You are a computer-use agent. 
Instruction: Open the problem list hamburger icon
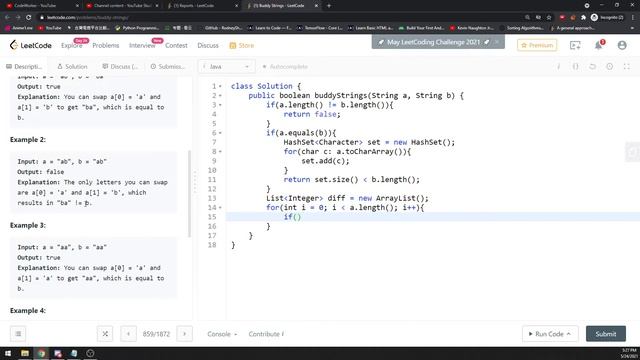tap(18, 333)
